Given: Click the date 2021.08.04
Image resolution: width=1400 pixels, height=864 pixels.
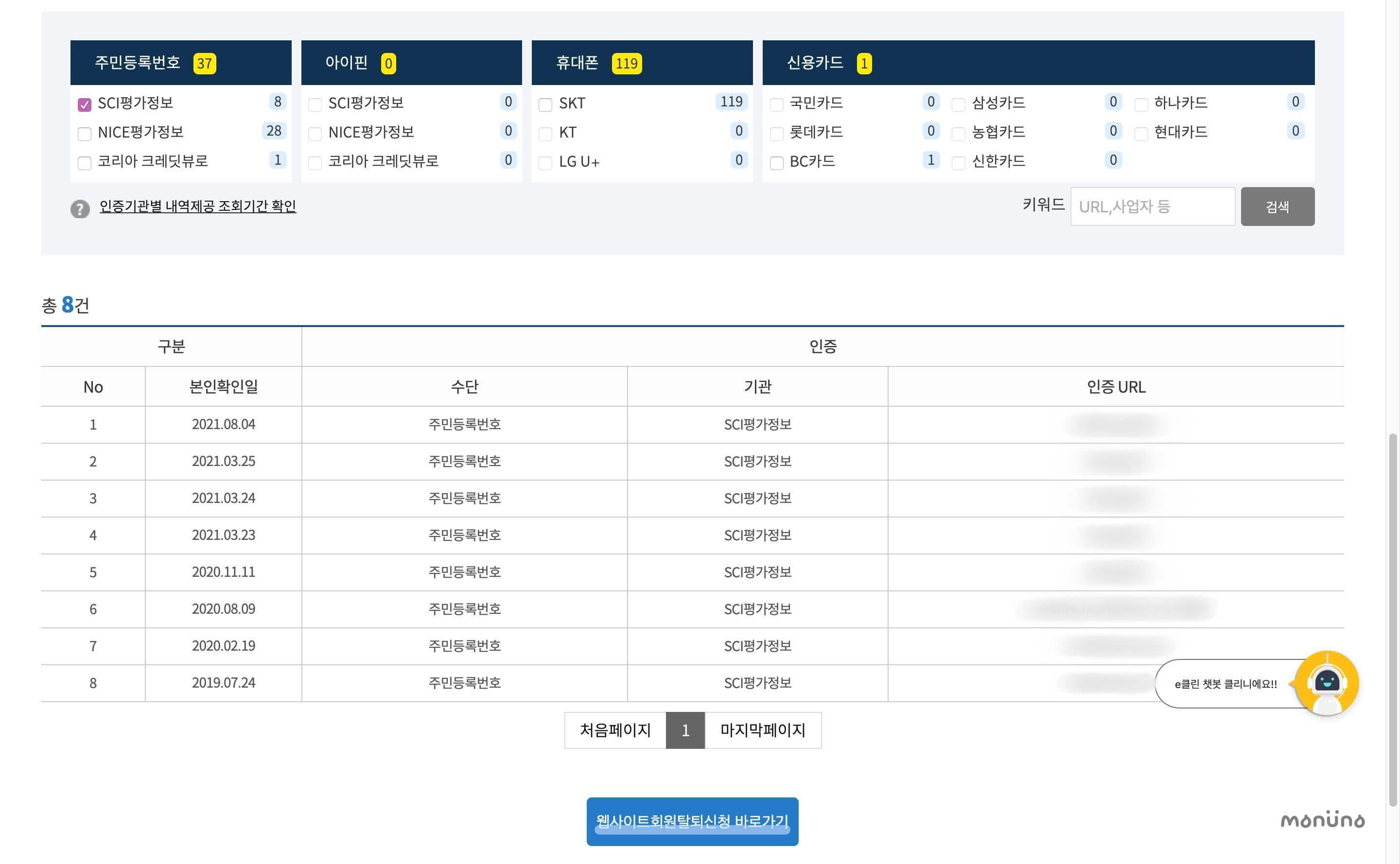Looking at the screenshot, I should 224,425.
